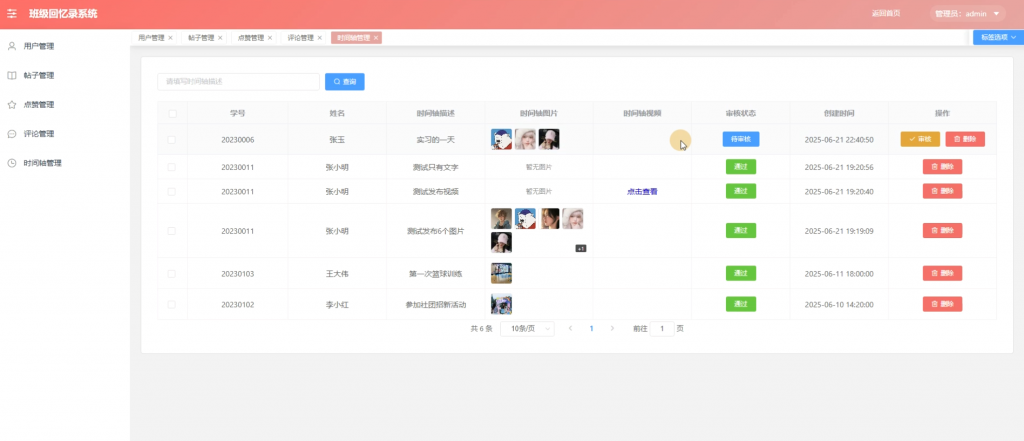This screenshot has height=441, width=1024.
Task: Click the 通过 tag in 测试只有文字 row
Action: [741, 167]
